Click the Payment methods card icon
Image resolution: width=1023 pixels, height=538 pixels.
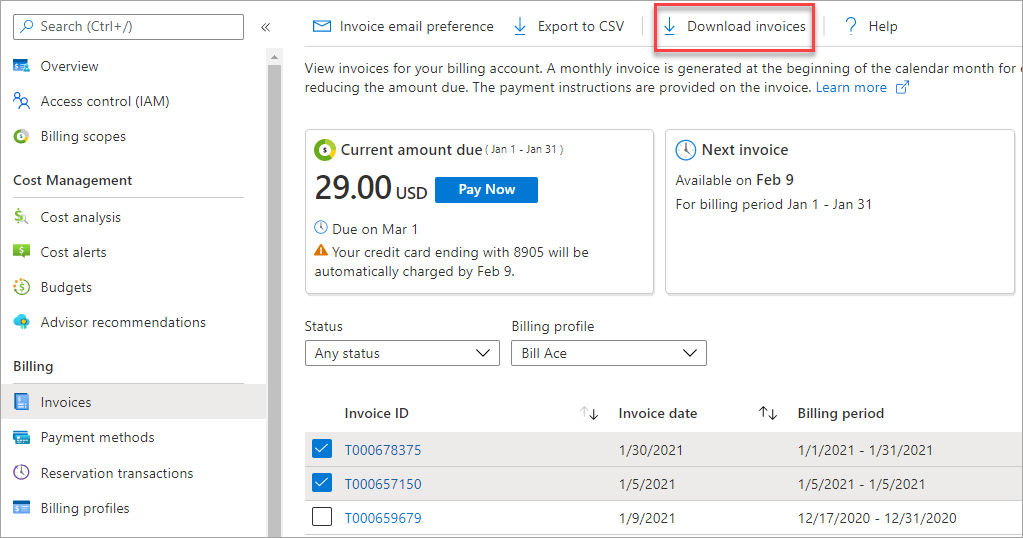21,437
